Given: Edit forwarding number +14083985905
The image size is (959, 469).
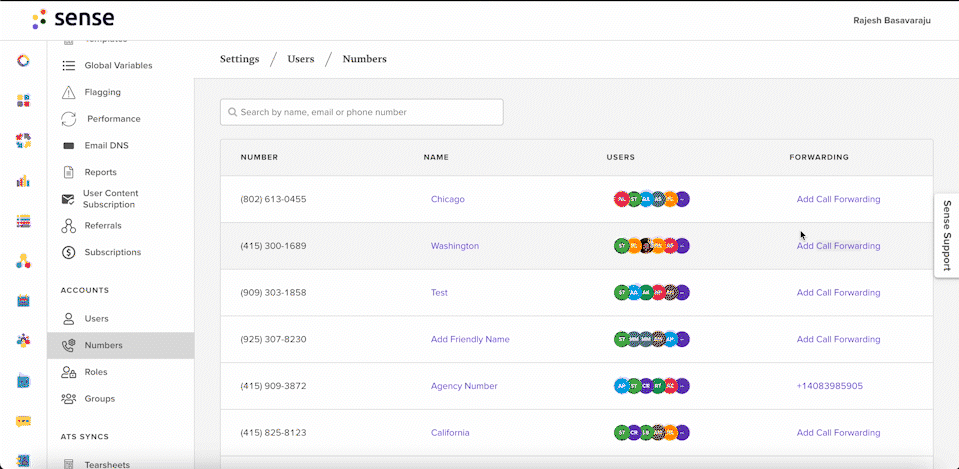Looking at the screenshot, I should point(830,386).
